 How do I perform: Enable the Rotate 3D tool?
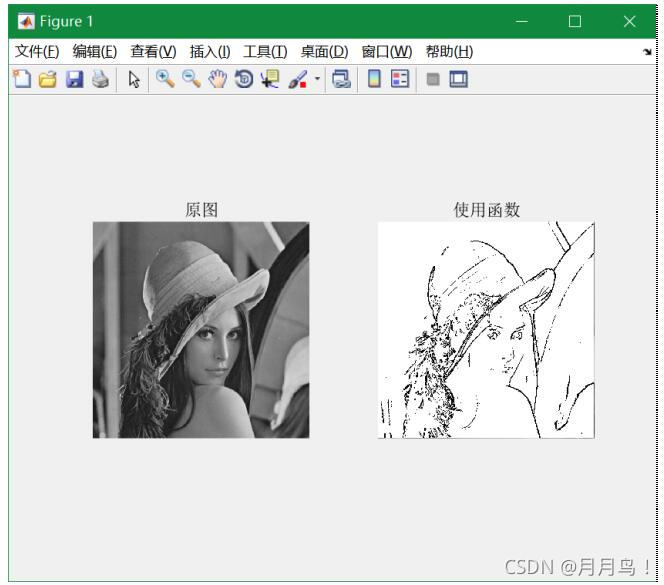click(x=244, y=79)
